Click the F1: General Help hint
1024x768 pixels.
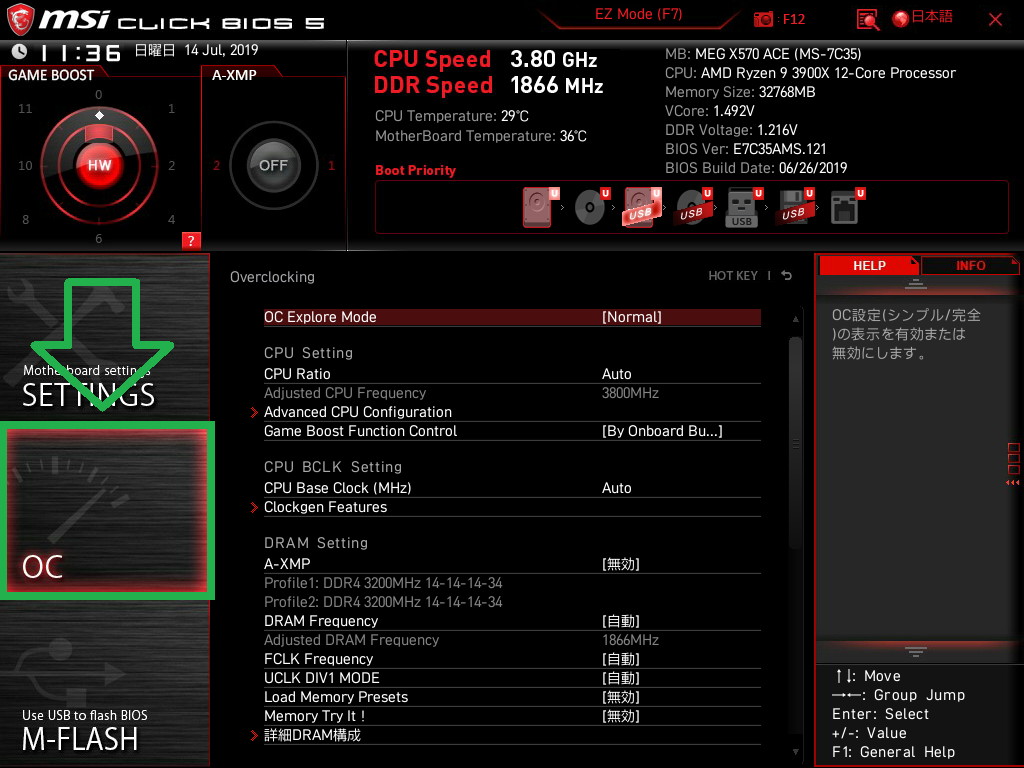pos(893,752)
